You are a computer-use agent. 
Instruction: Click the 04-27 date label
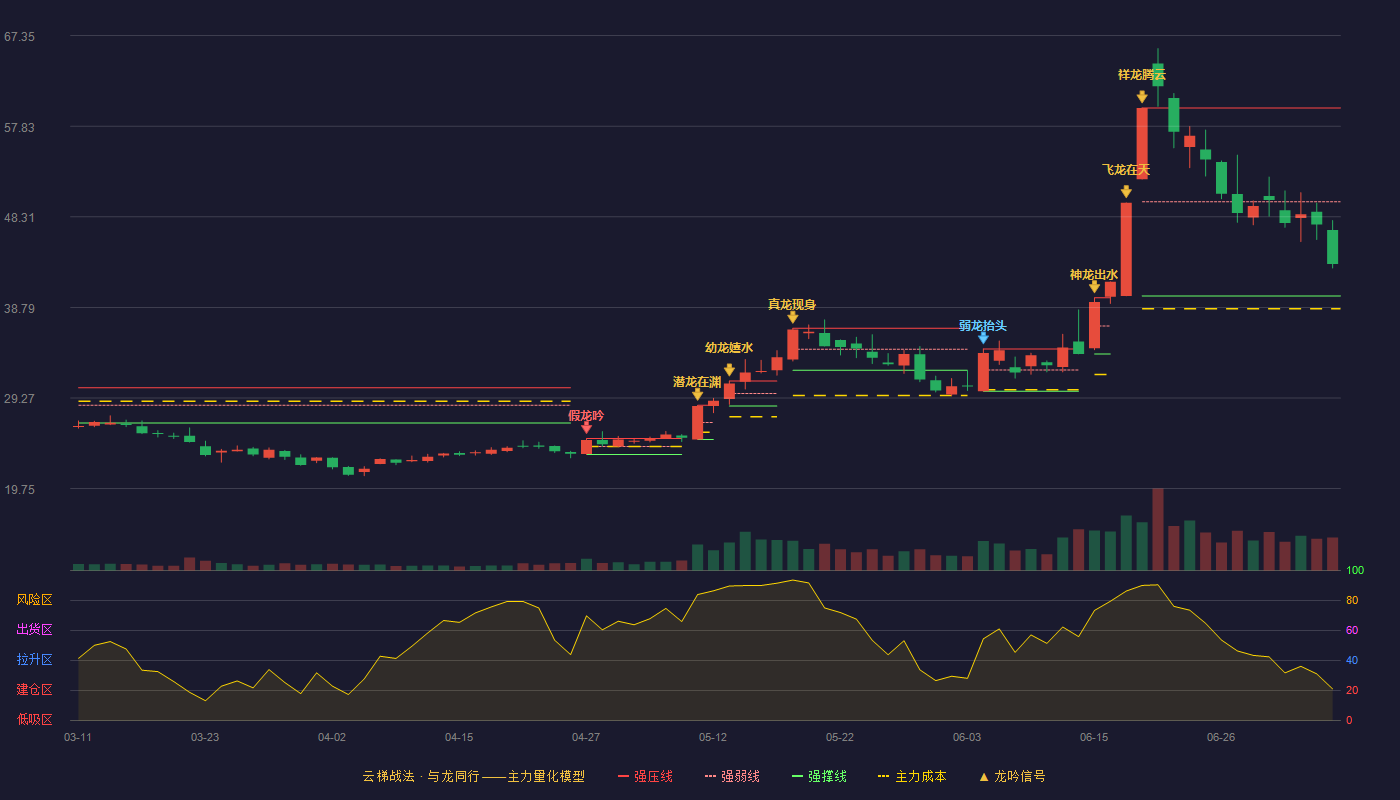586,737
